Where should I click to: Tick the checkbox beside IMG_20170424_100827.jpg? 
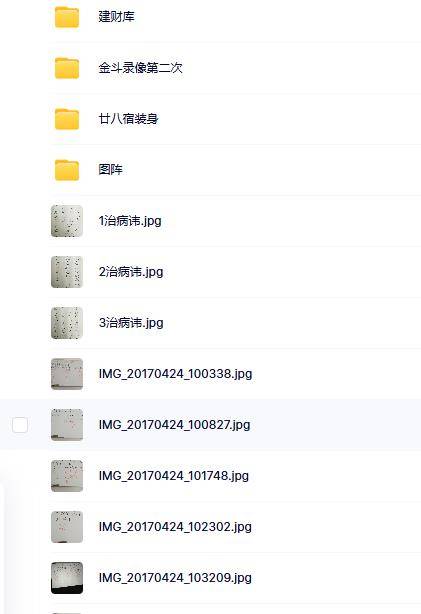click(x=20, y=425)
